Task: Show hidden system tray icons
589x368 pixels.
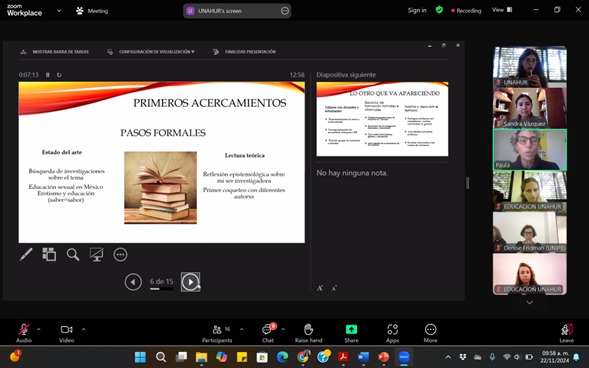Action: 448,357
